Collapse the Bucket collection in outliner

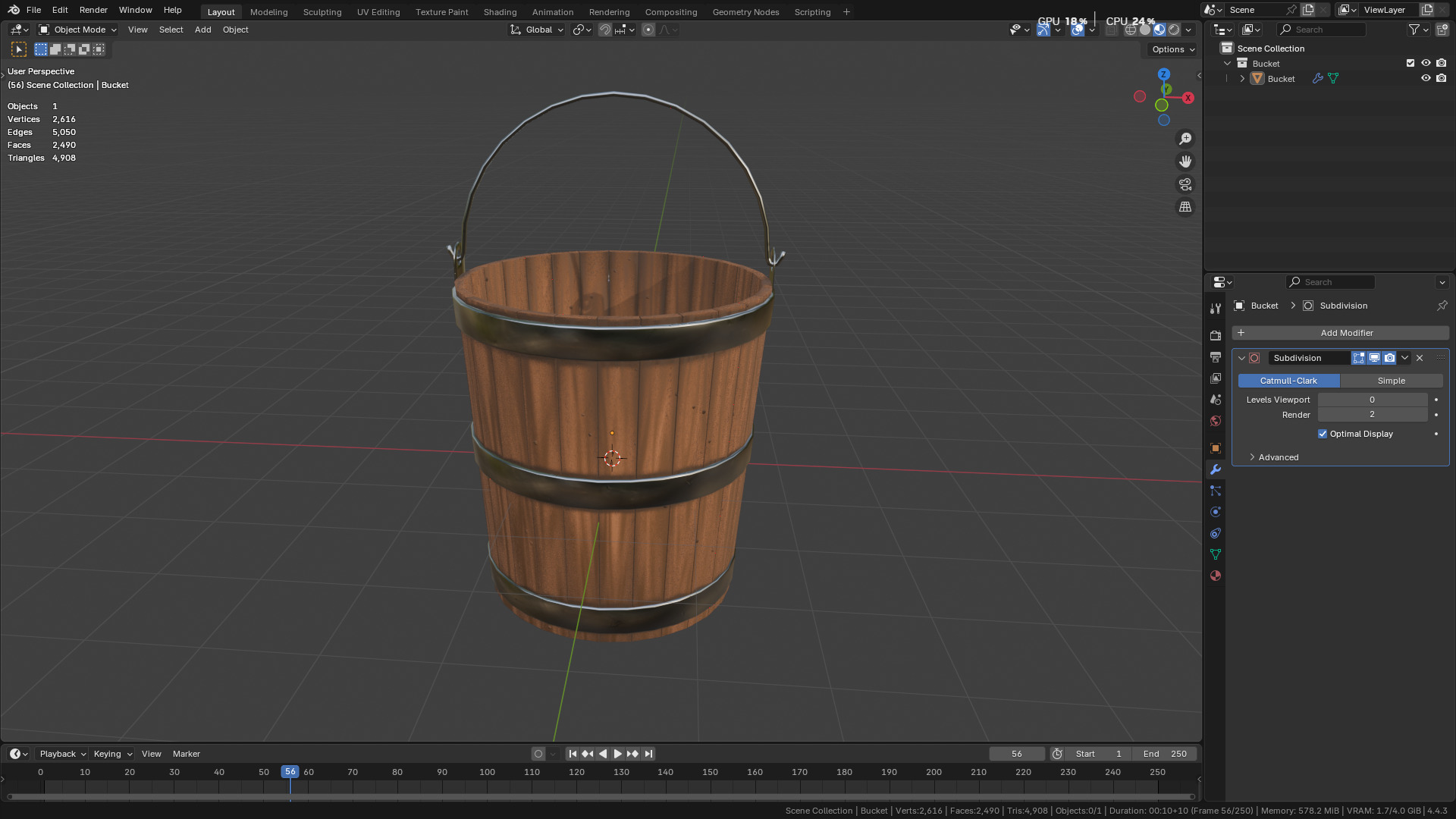[1227, 64]
